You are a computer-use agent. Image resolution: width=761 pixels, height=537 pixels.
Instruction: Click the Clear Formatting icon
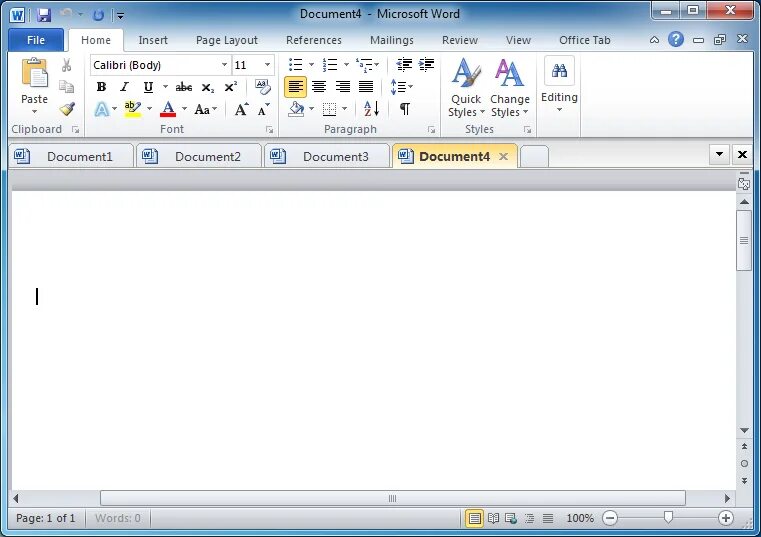(x=263, y=87)
